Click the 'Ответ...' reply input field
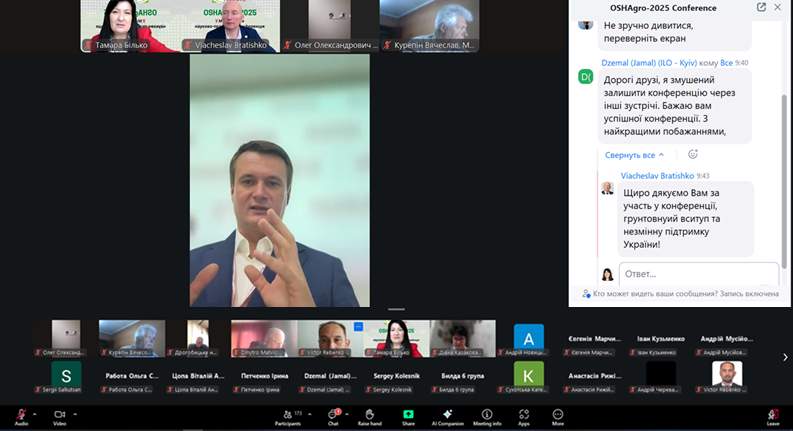This screenshot has height=431, width=793. (x=699, y=274)
